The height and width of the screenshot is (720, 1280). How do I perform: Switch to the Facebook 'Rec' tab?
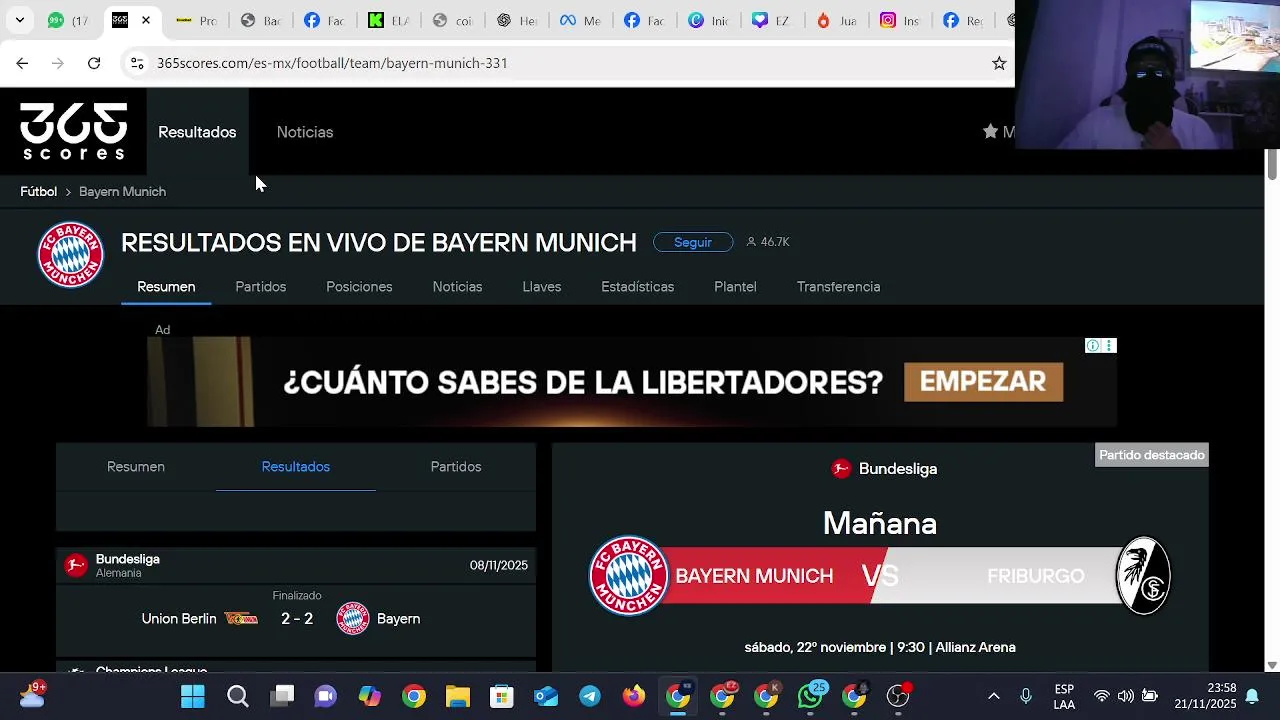click(963, 20)
